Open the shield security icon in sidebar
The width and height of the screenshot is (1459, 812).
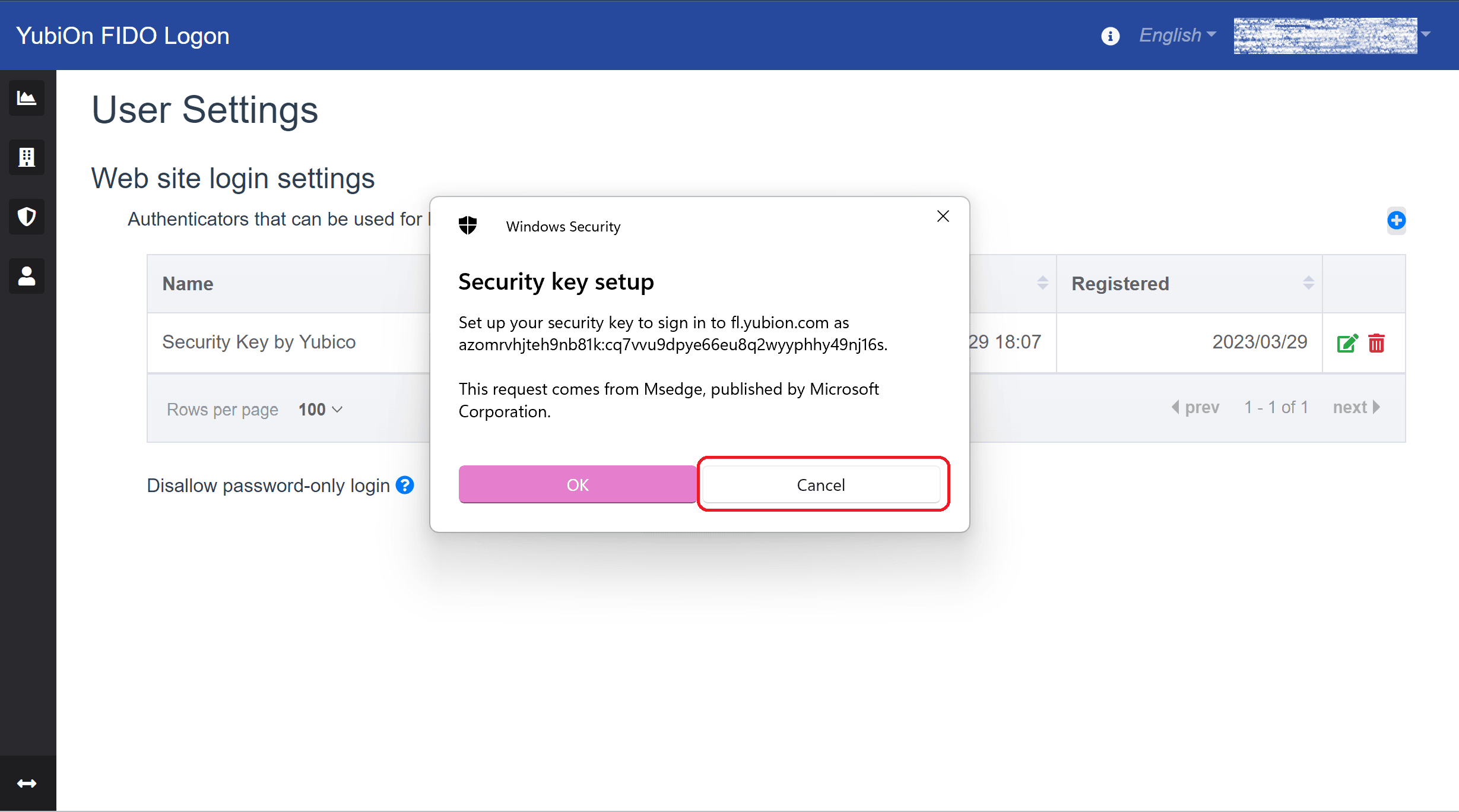pos(27,217)
